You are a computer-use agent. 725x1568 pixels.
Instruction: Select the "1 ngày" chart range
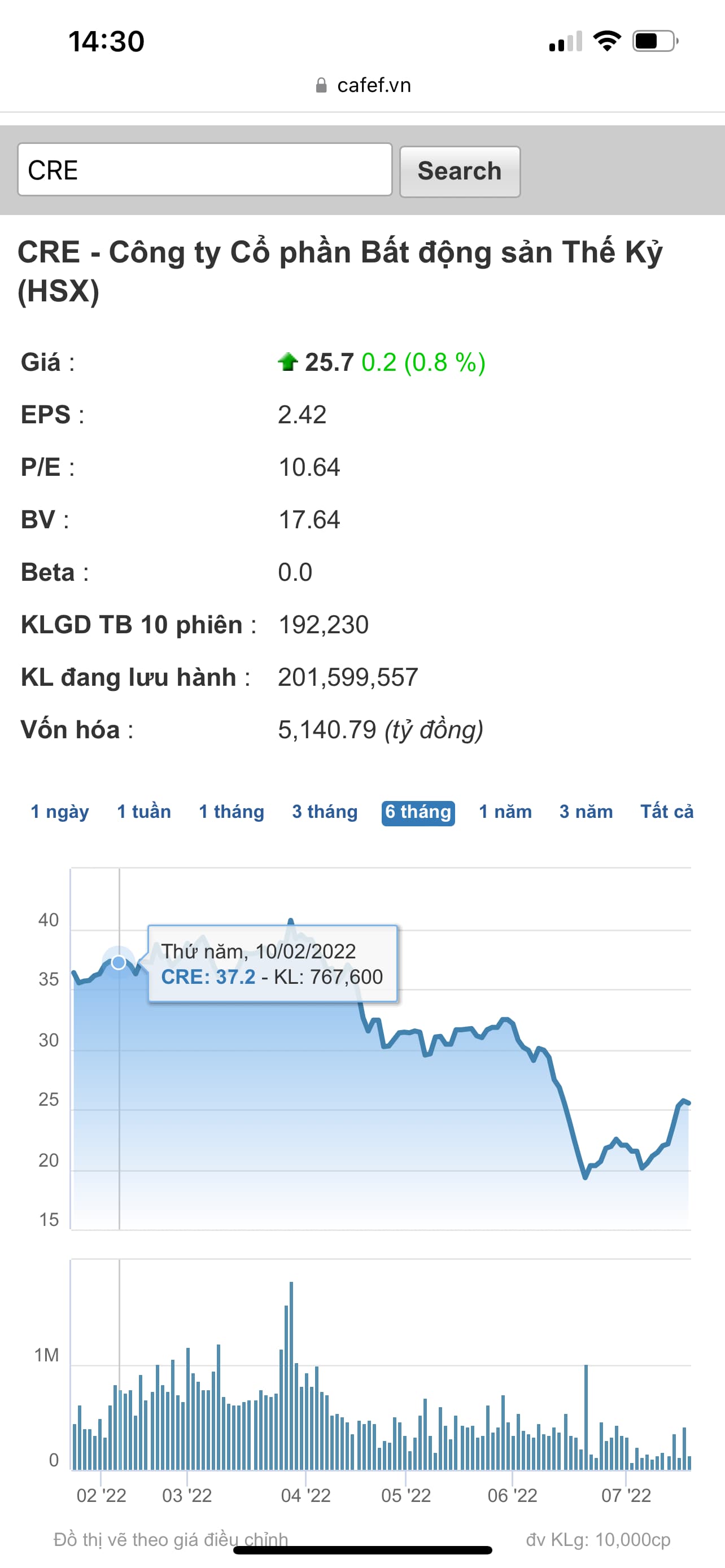[60, 812]
